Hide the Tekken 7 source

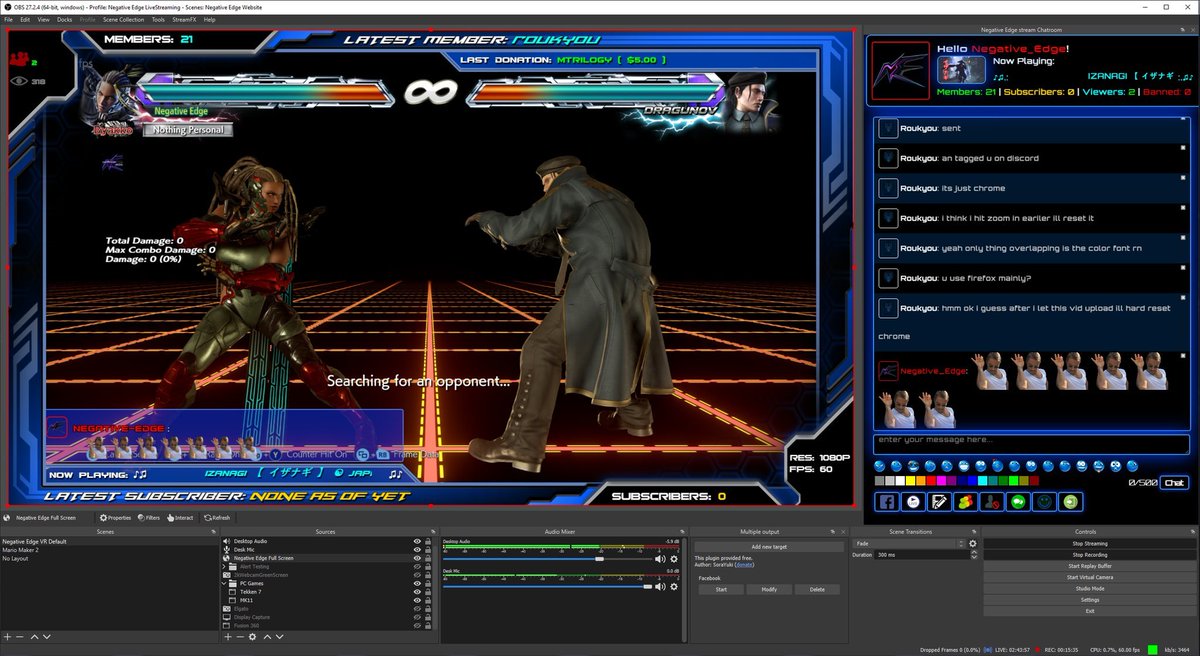417,591
